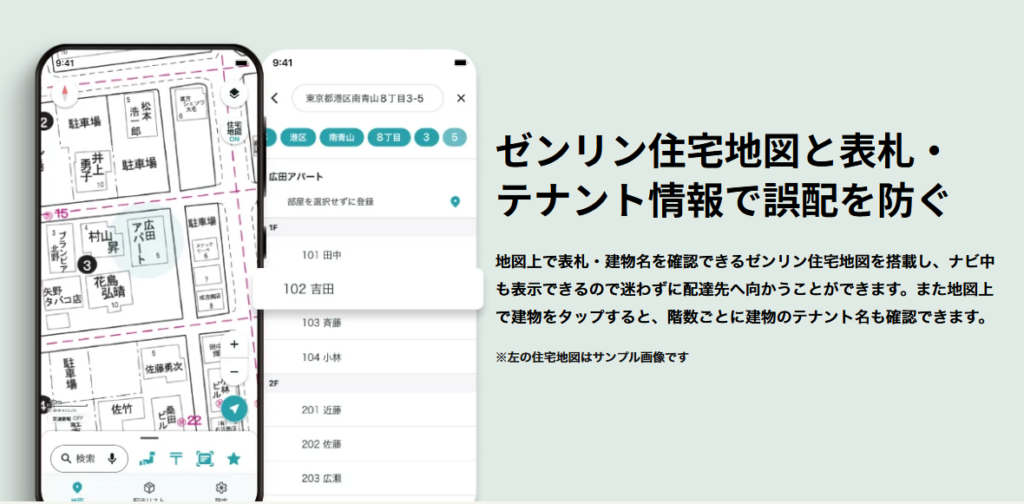This screenshot has width=1024, height=504.
Task: Open the package box tab at bottom
Action: tap(149, 490)
